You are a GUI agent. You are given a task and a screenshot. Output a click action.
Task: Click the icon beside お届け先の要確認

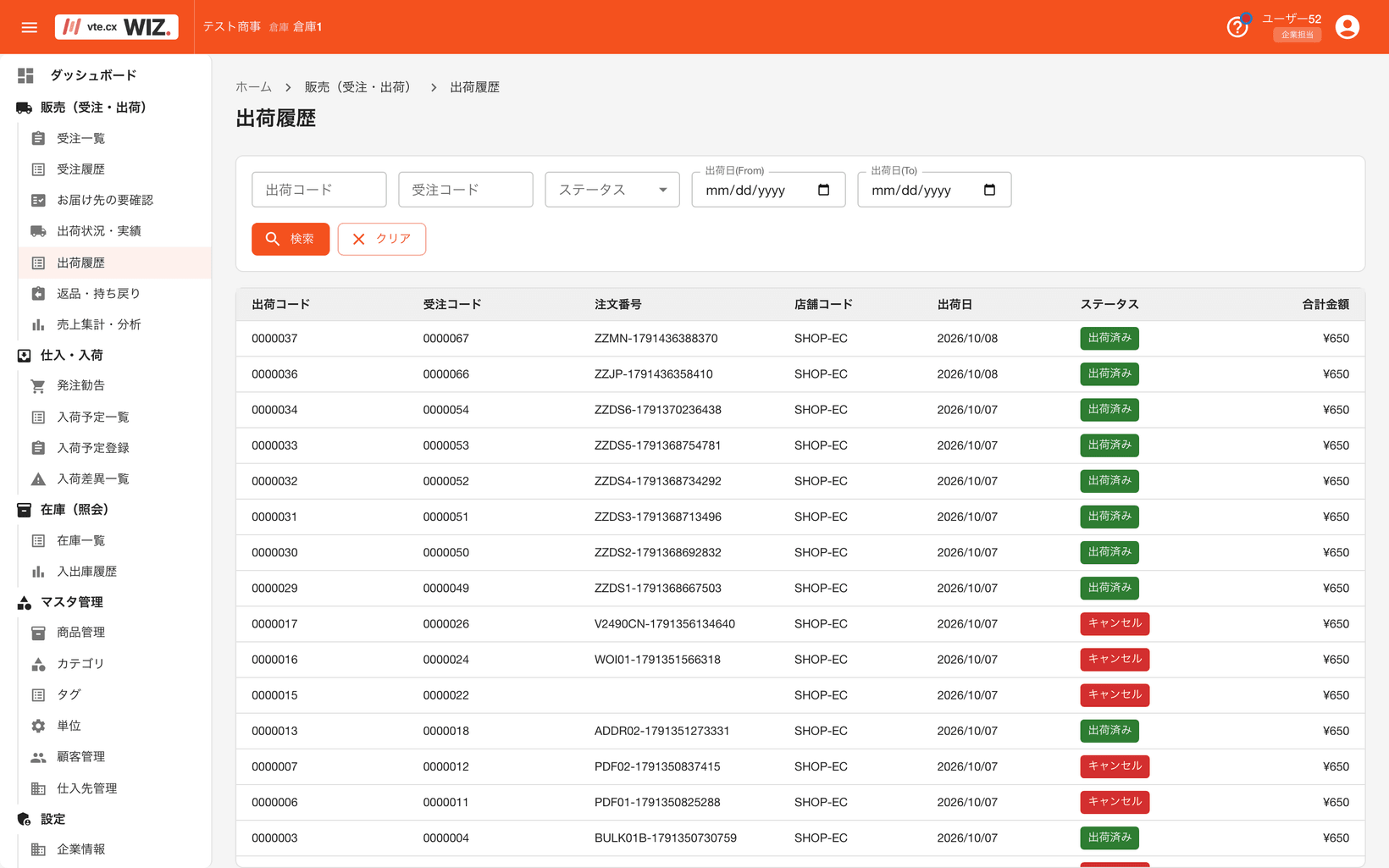[x=38, y=200]
